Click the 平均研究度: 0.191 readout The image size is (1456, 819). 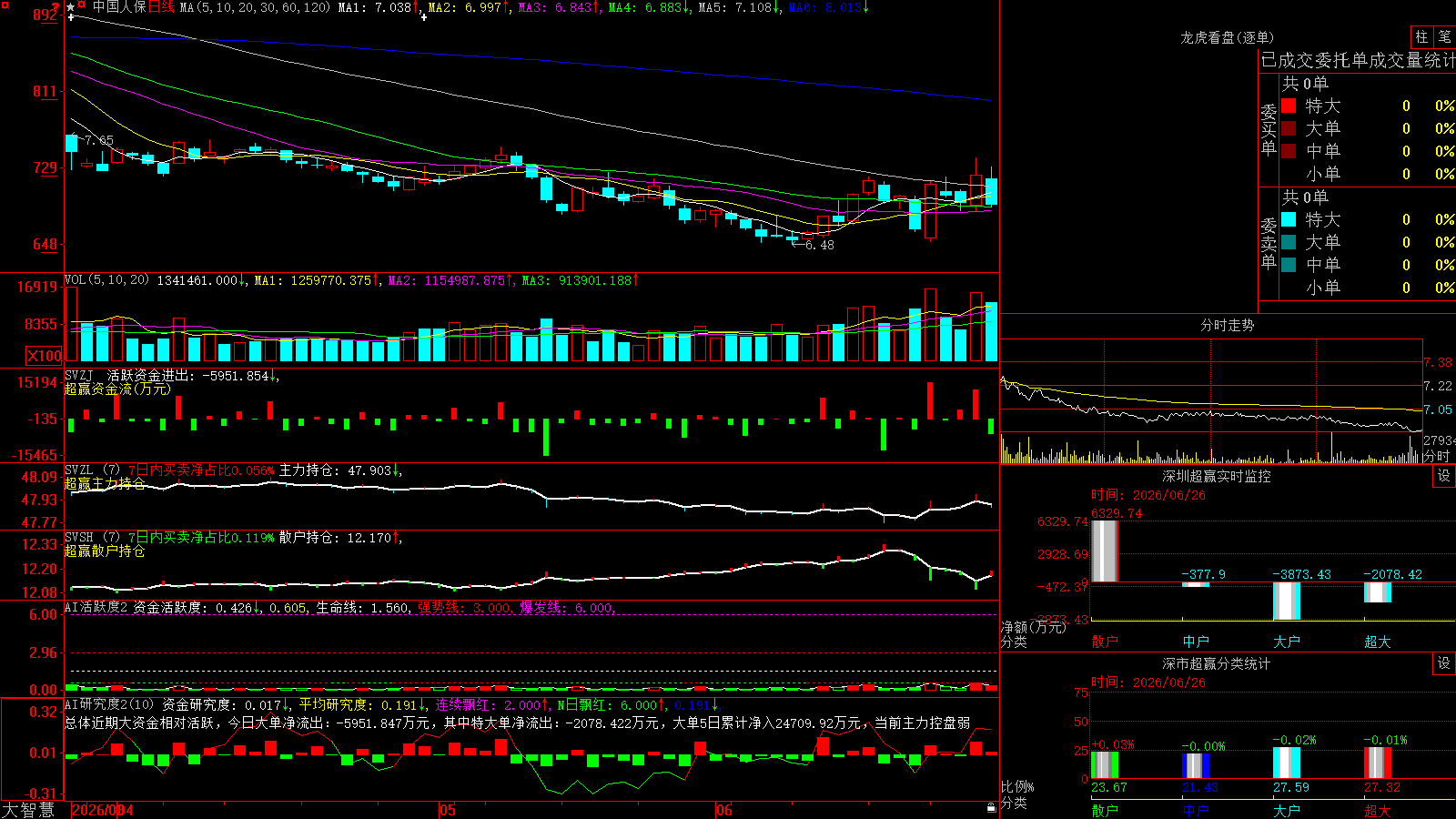[x=363, y=704]
